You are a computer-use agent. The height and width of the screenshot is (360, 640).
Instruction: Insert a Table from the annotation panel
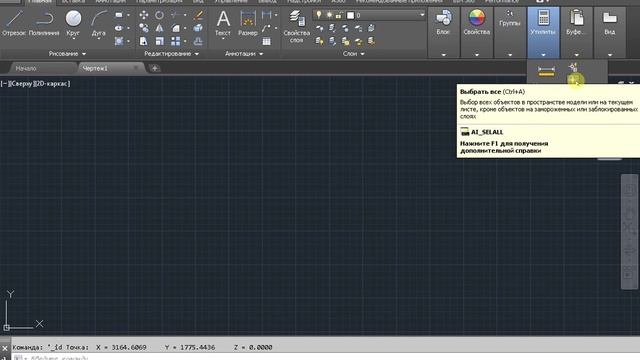pos(267,41)
